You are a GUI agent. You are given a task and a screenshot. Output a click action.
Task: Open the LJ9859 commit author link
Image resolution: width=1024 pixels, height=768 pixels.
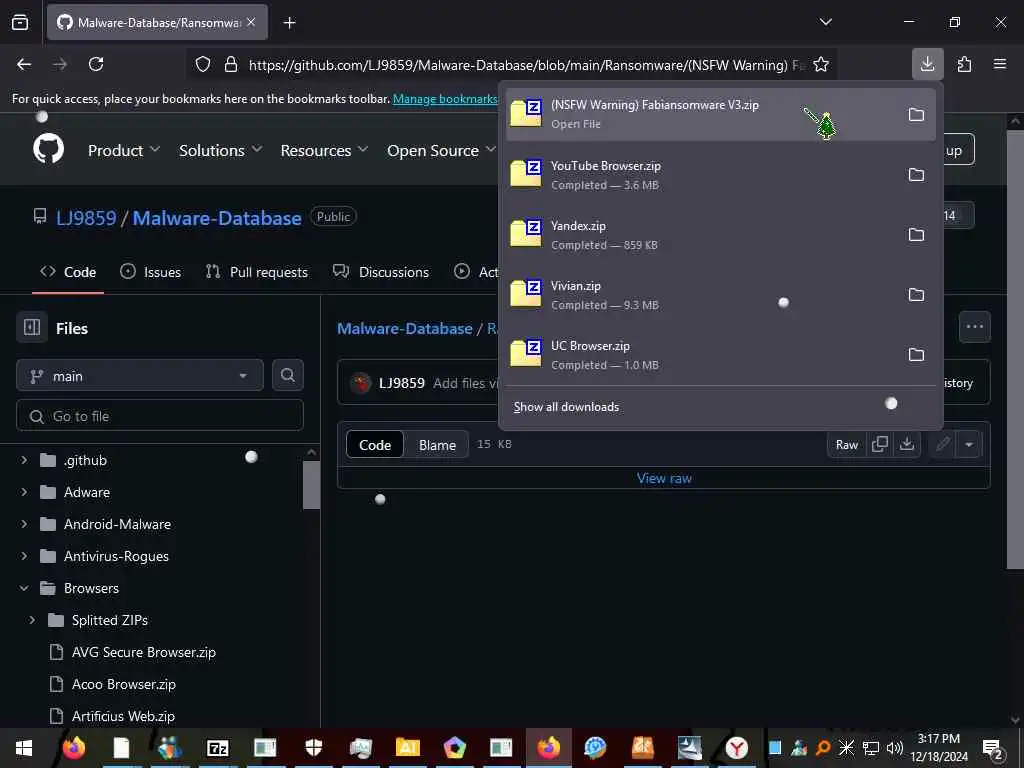pos(402,383)
